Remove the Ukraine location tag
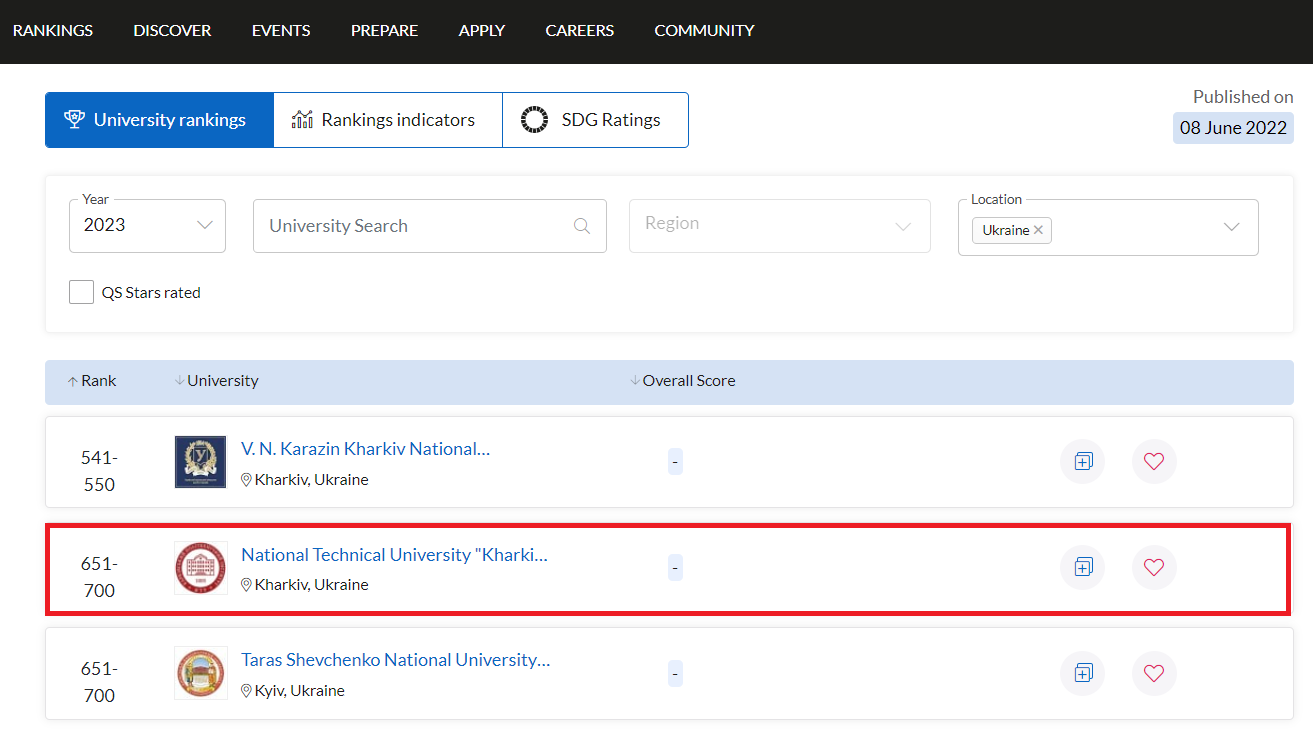1313x744 pixels. click(x=1038, y=230)
